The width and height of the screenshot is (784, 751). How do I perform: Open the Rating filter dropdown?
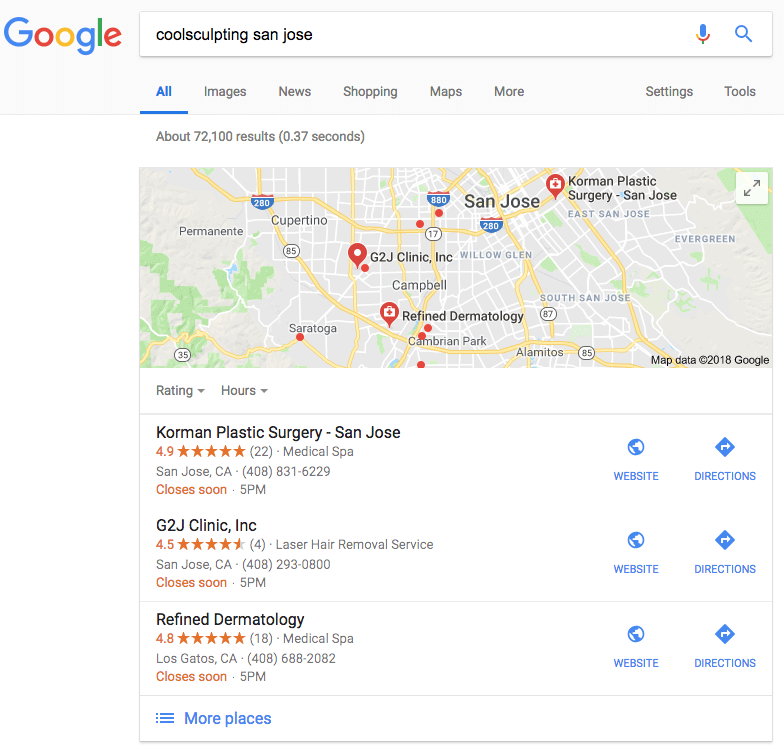[180, 390]
